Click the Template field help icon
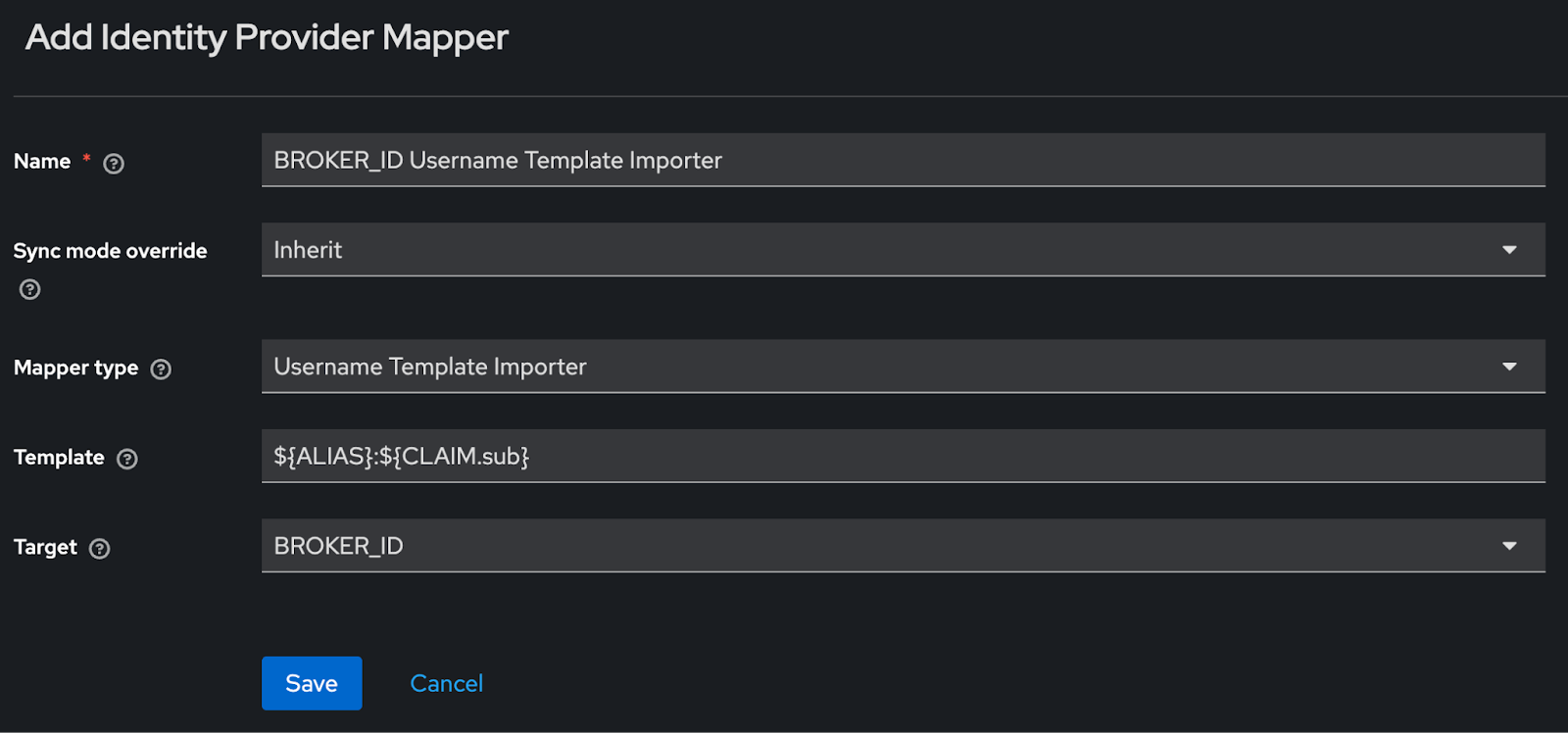 (127, 459)
